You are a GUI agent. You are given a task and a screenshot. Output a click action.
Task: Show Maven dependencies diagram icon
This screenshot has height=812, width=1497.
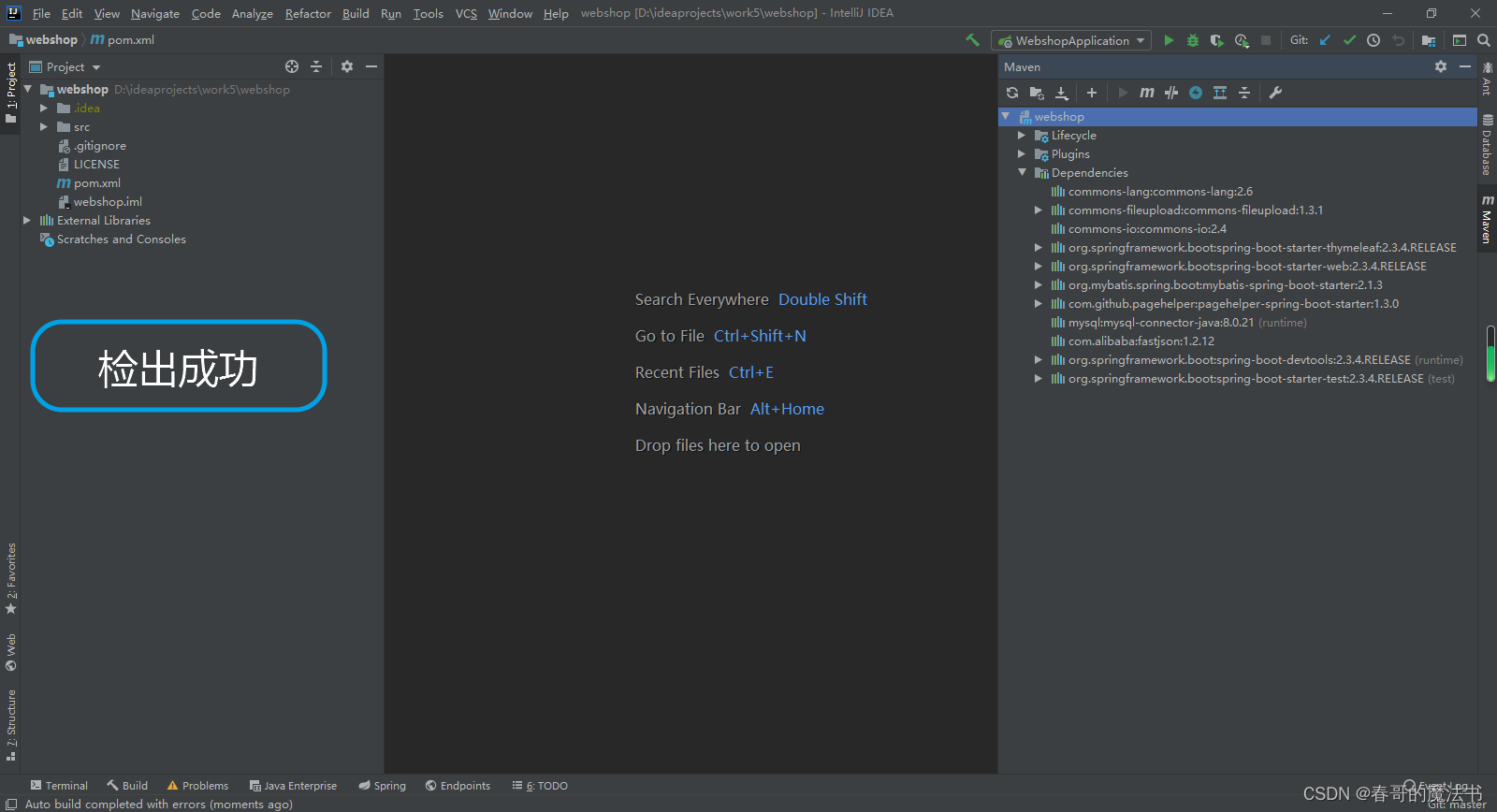(1220, 93)
